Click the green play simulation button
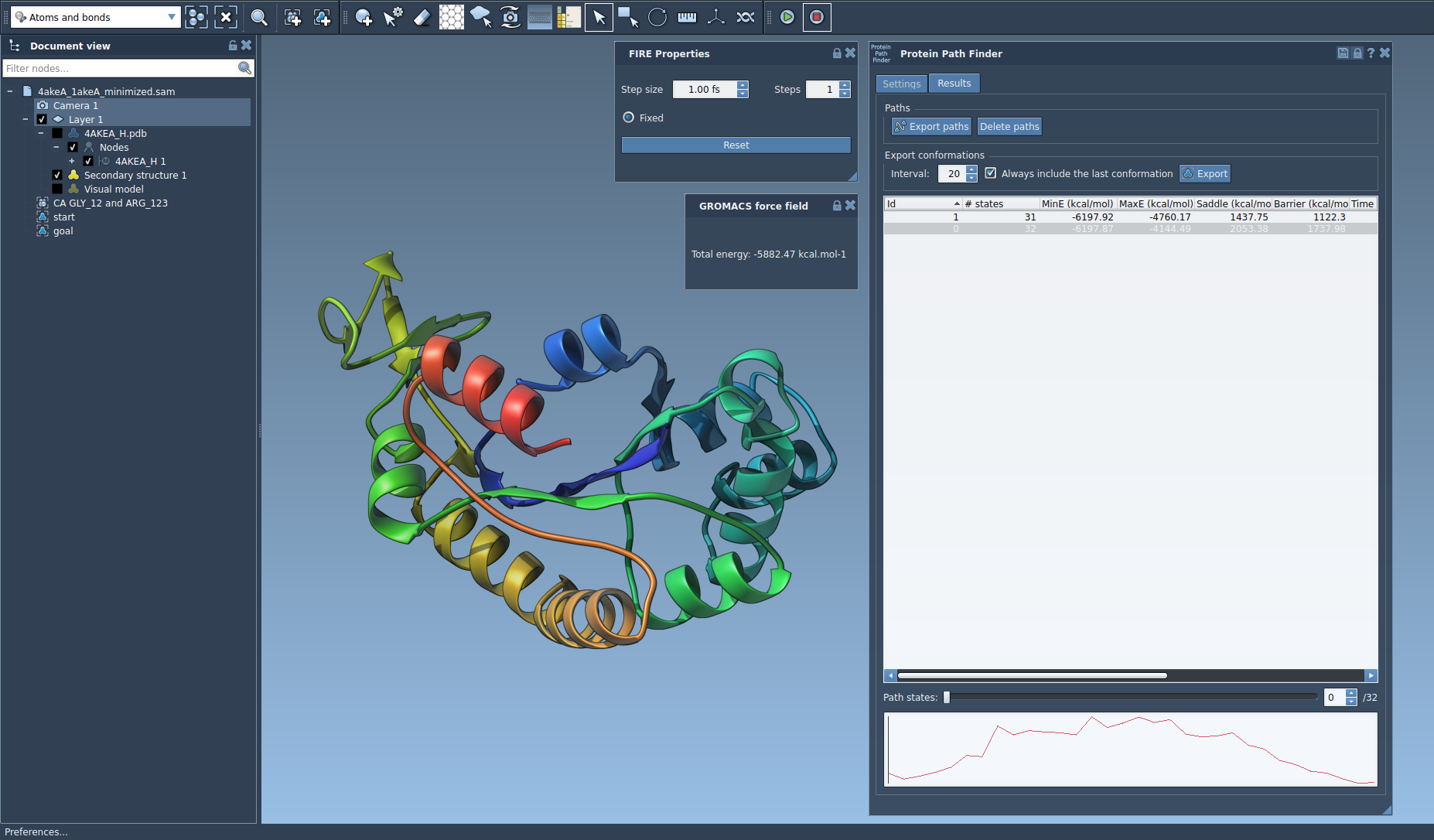This screenshot has width=1434, height=840. [x=787, y=17]
